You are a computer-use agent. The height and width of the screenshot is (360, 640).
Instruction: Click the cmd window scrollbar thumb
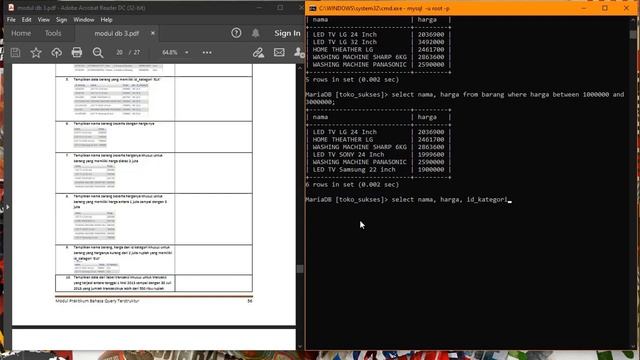(x=633, y=35)
